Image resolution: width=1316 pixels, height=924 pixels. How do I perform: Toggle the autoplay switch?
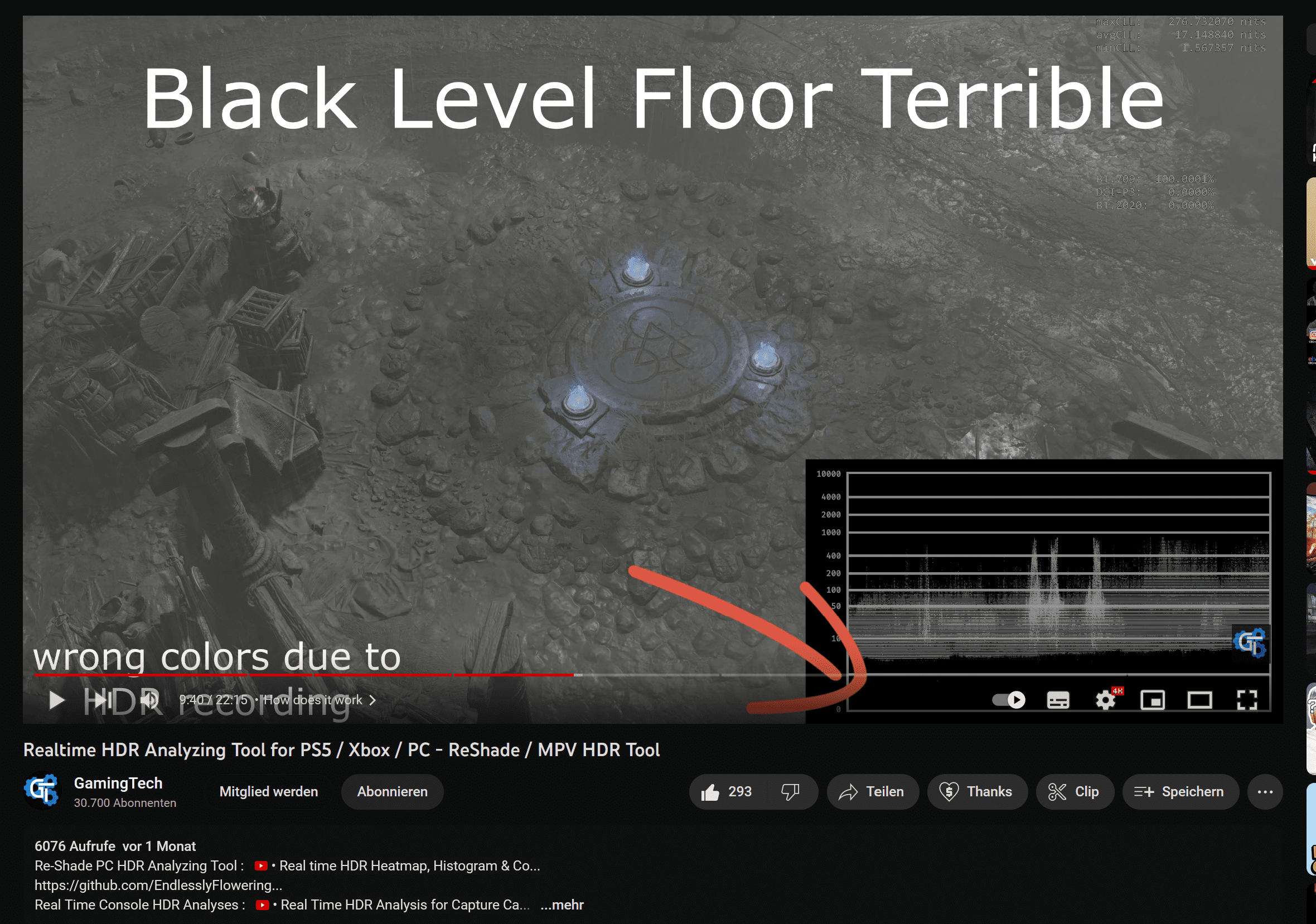[x=1009, y=700]
